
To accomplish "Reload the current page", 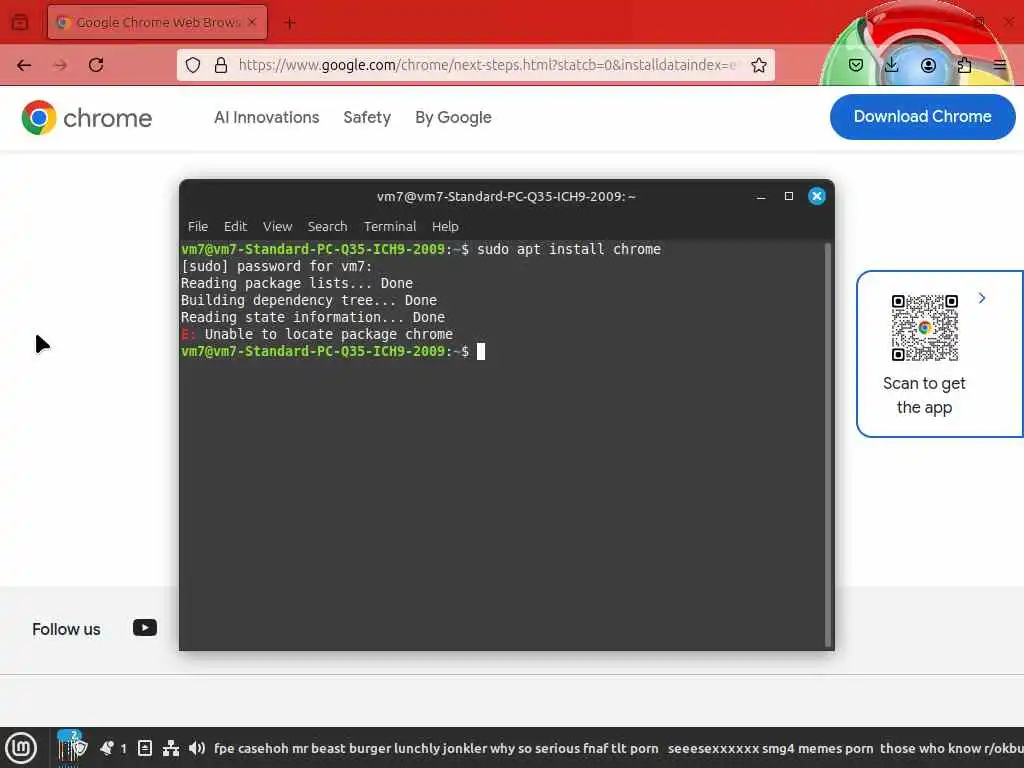I will pos(96,65).
